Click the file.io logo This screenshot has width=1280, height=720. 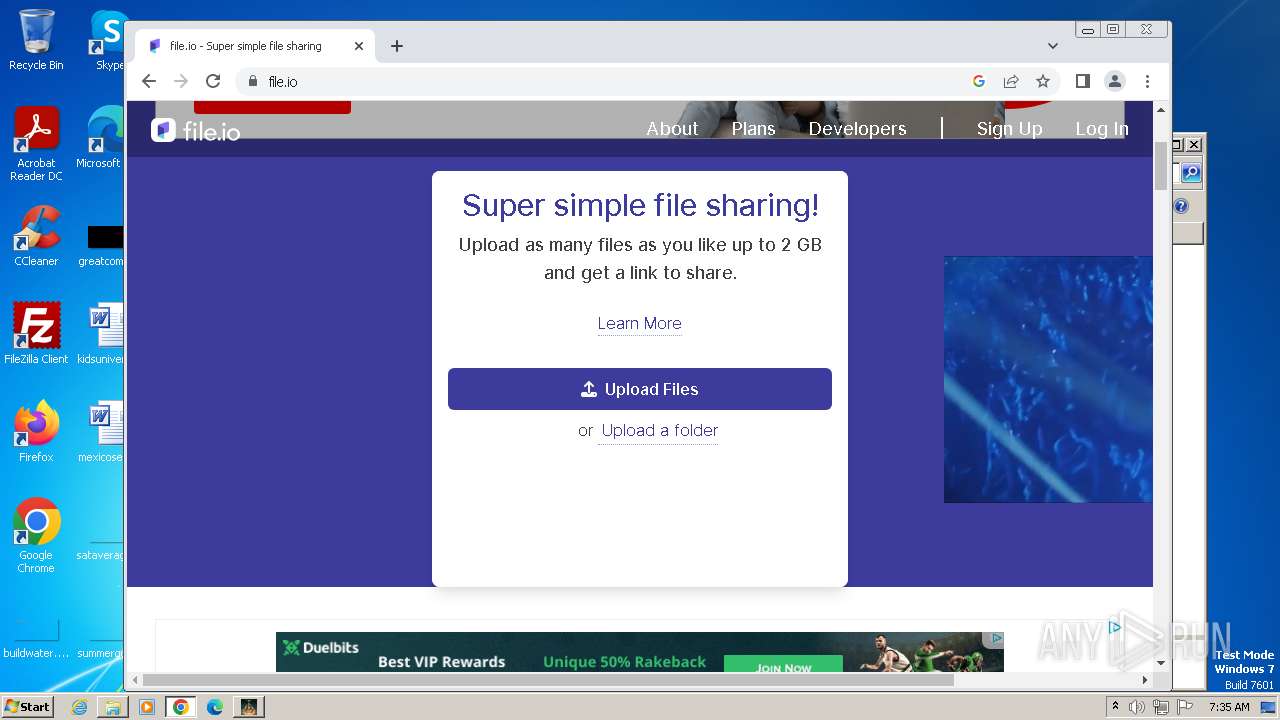tap(196, 130)
